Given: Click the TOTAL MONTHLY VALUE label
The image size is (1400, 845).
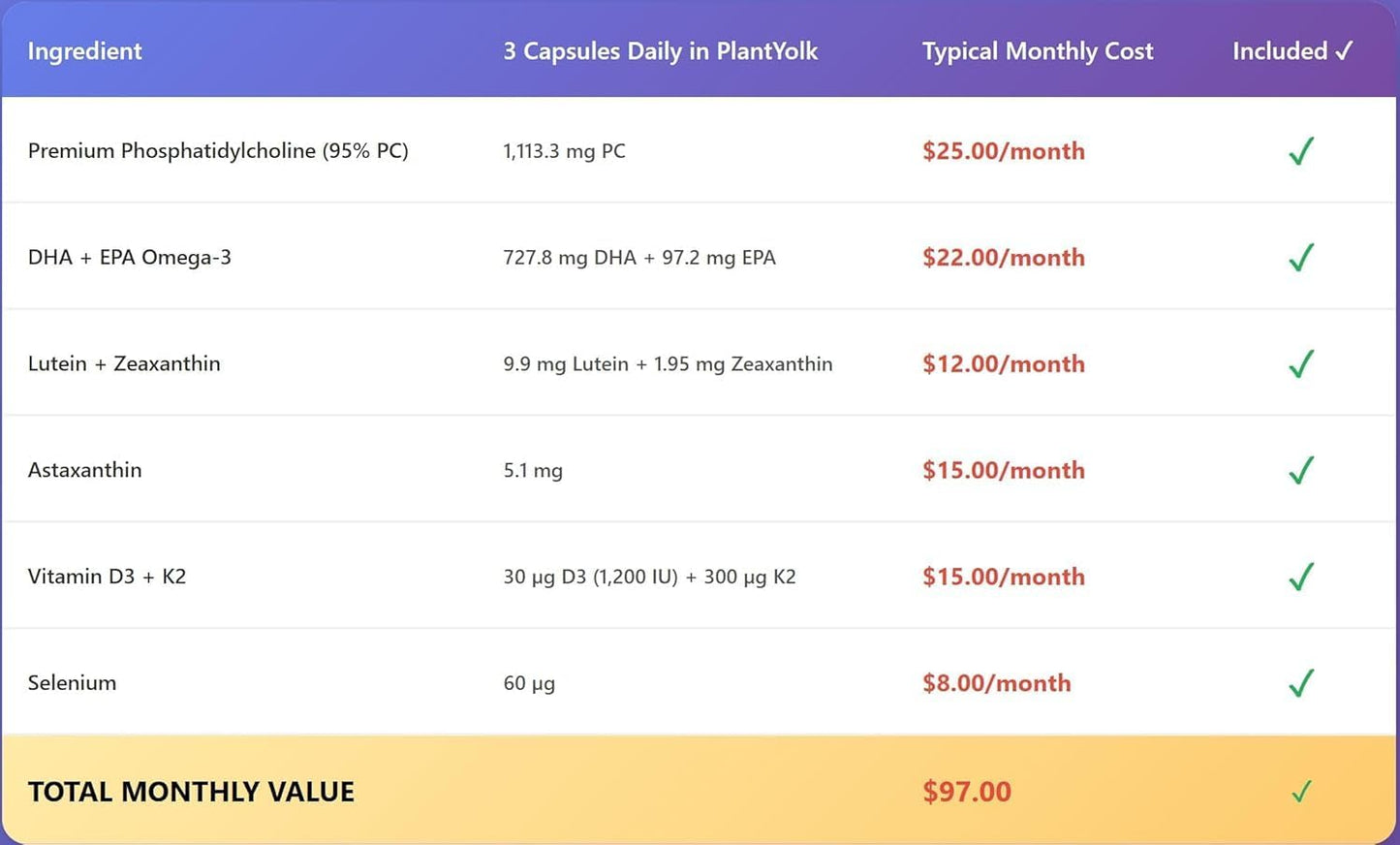Looking at the screenshot, I should point(191,792).
